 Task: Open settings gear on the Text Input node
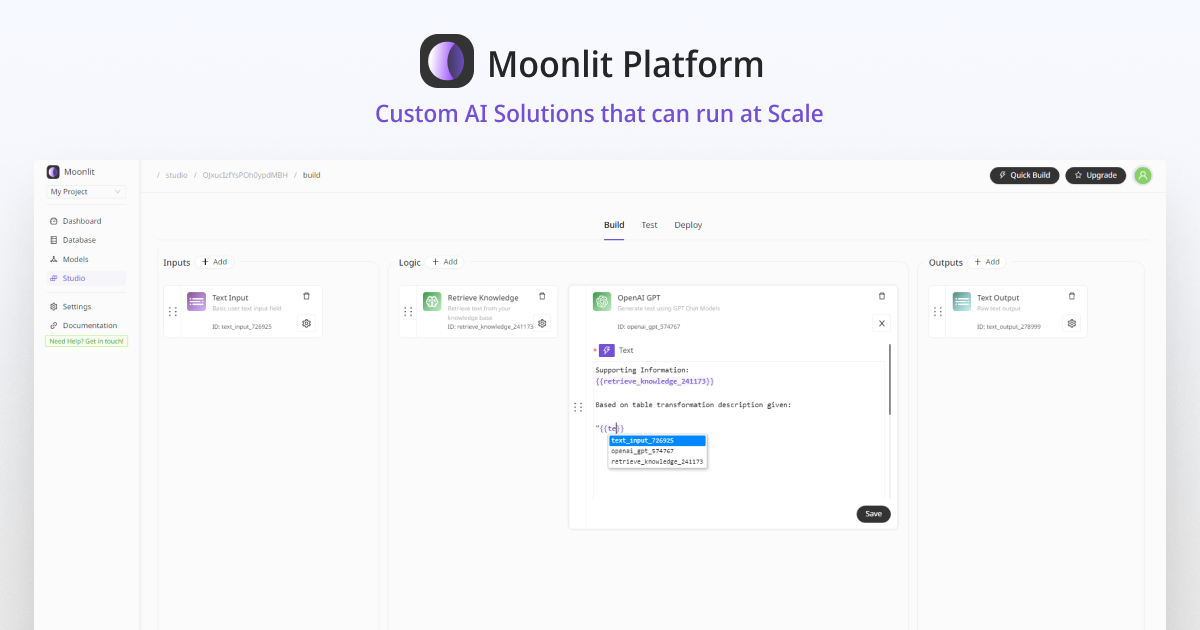[x=306, y=323]
